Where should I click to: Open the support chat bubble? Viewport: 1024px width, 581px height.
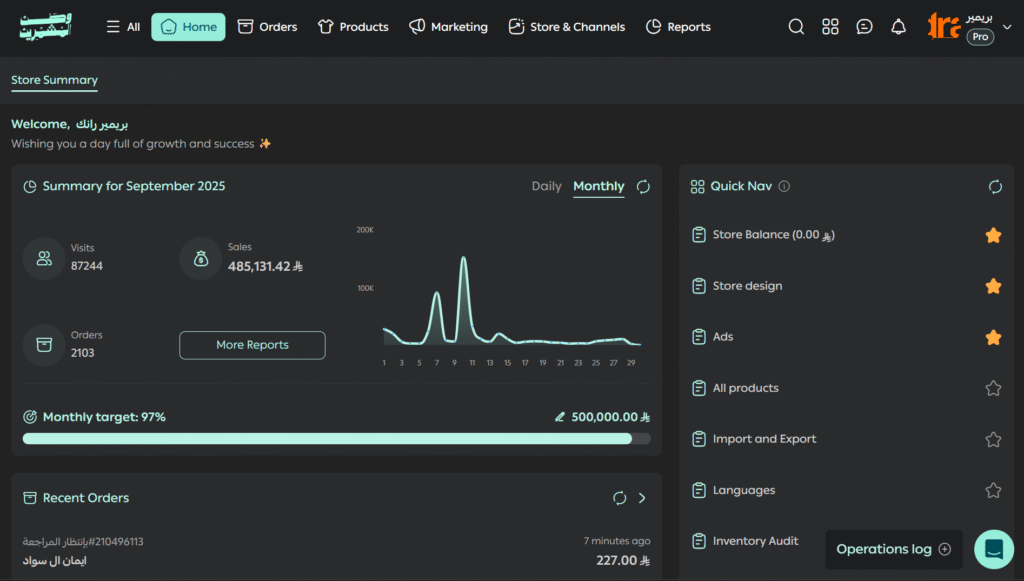click(x=994, y=549)
